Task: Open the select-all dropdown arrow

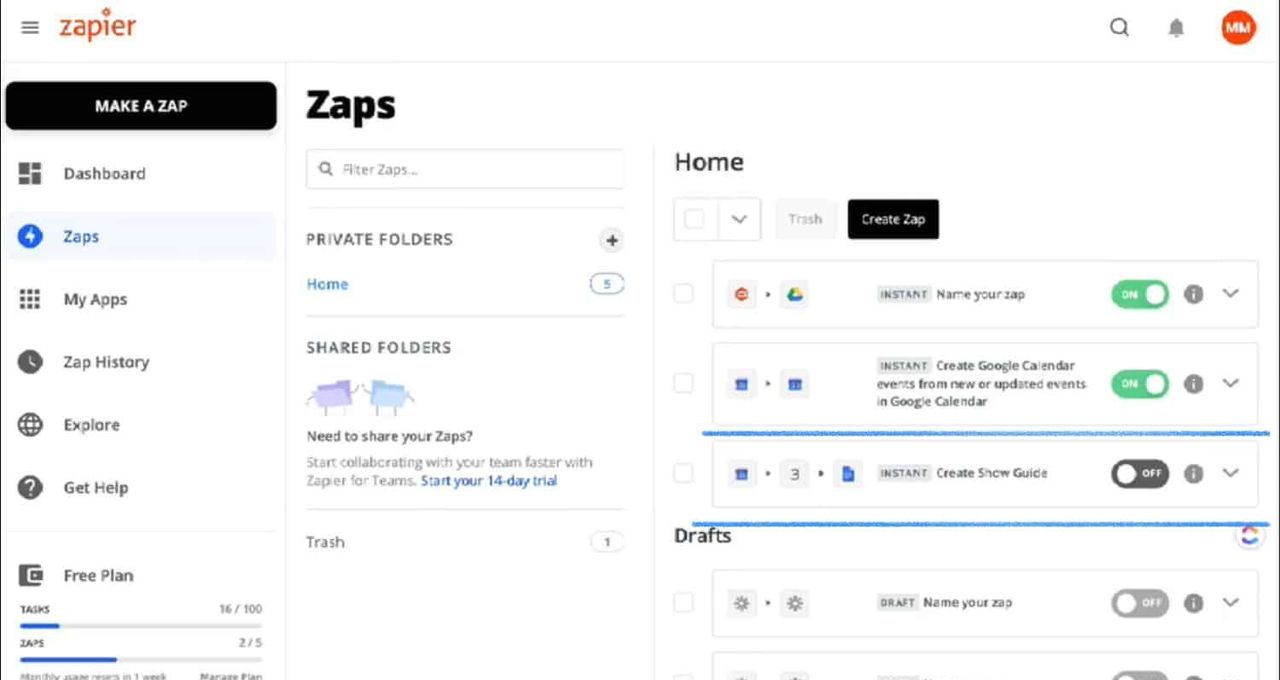Action: (x=739, y=220)
